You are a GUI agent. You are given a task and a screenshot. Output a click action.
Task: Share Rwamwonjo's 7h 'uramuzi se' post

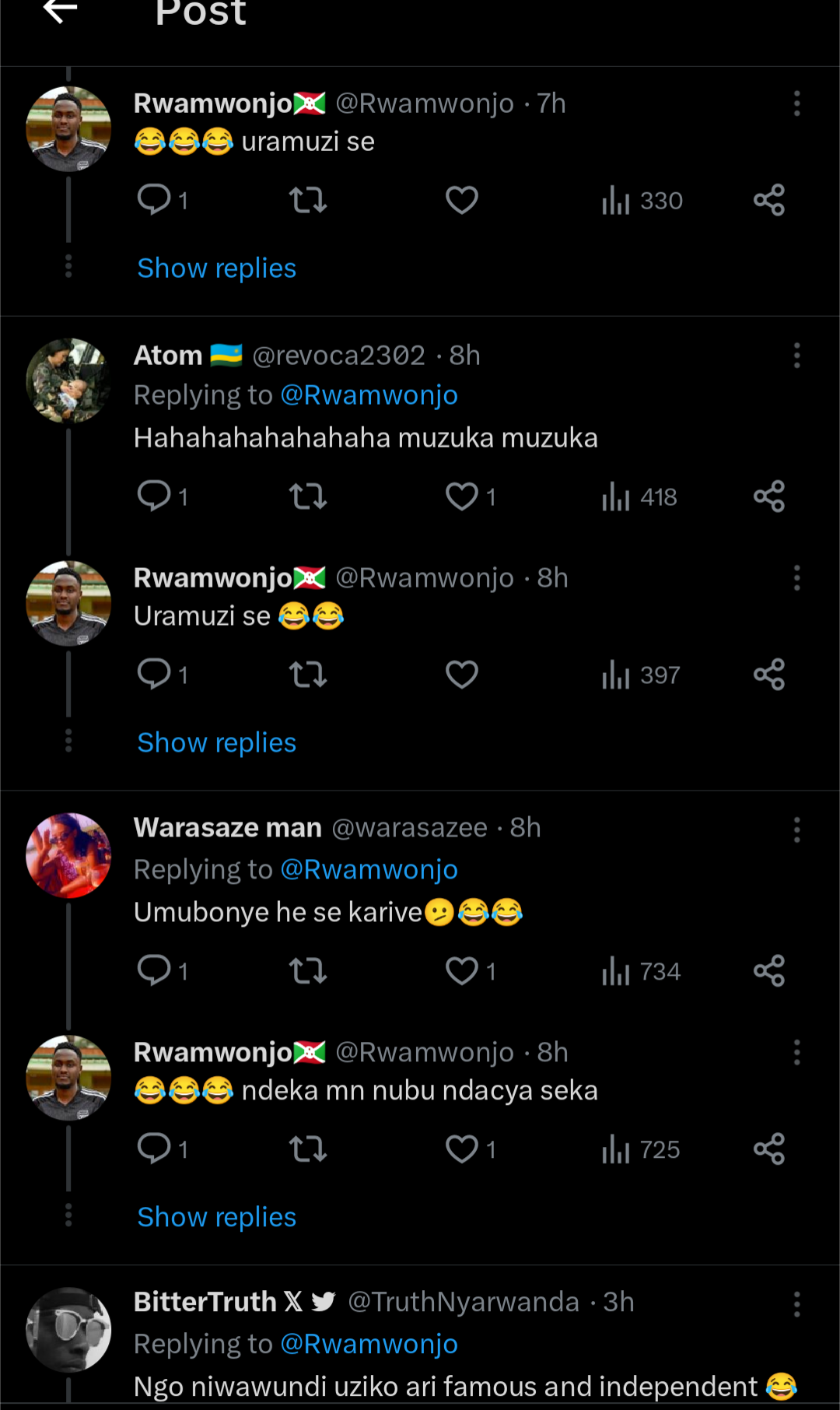point(768,200)
